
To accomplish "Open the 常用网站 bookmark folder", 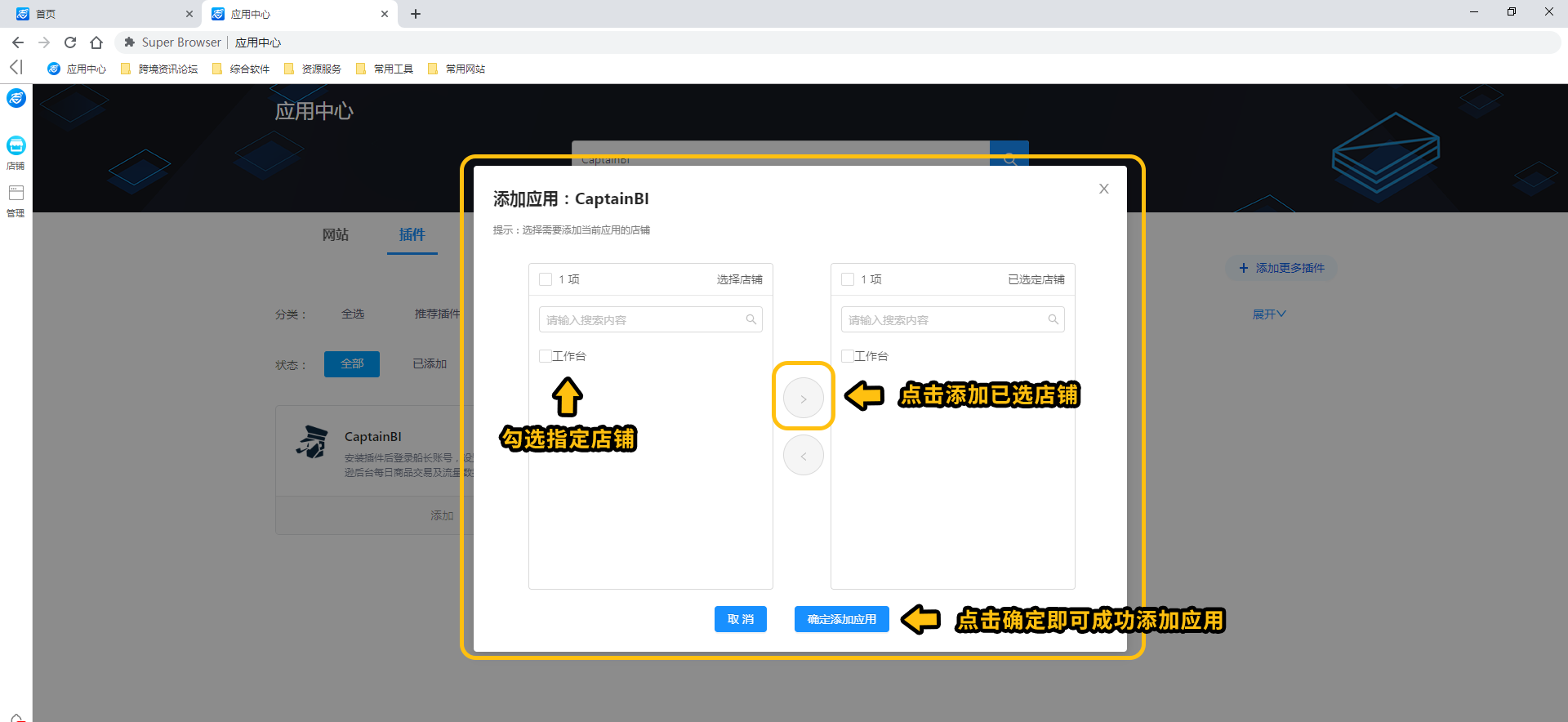I will 457,69.
